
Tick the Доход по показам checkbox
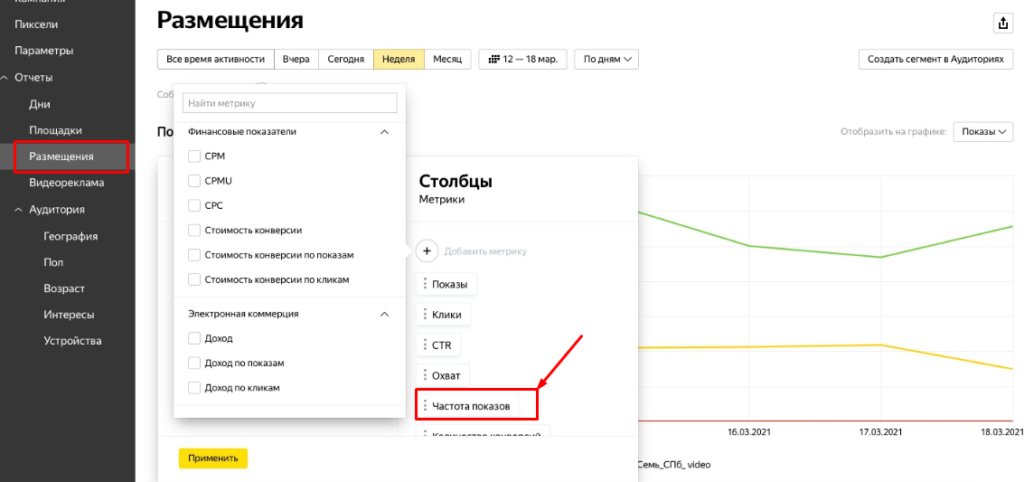pos(194,362)
